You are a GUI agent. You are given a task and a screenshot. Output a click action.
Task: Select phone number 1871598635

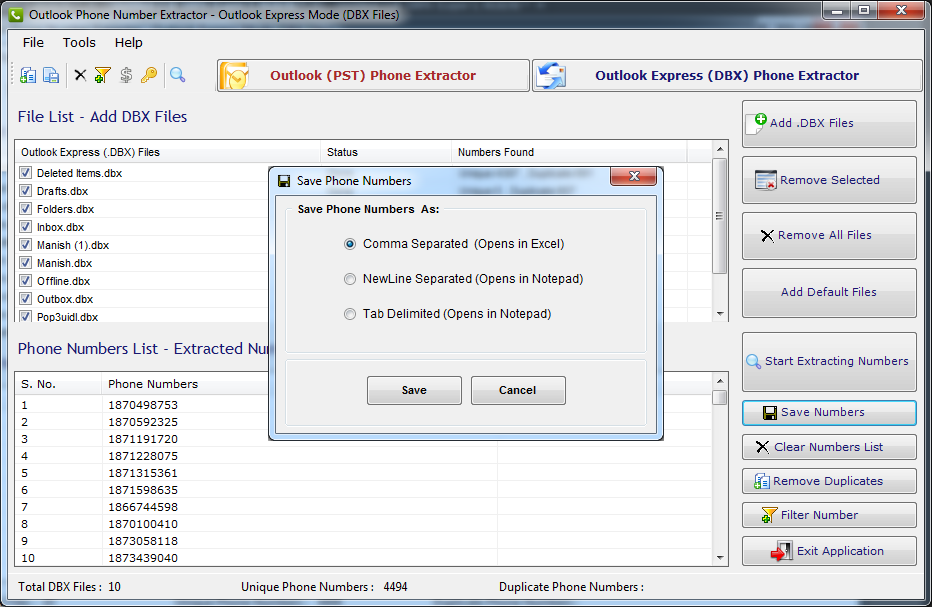coord(143,490)
